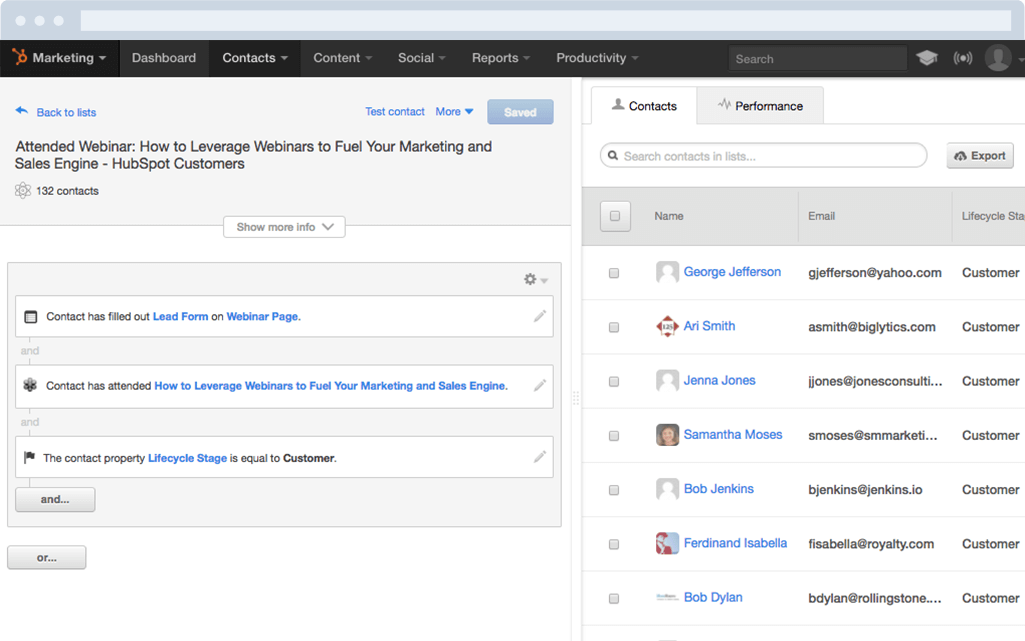Click the Export button
Screen dimensions: 1025x641
[x=980, y=156]
